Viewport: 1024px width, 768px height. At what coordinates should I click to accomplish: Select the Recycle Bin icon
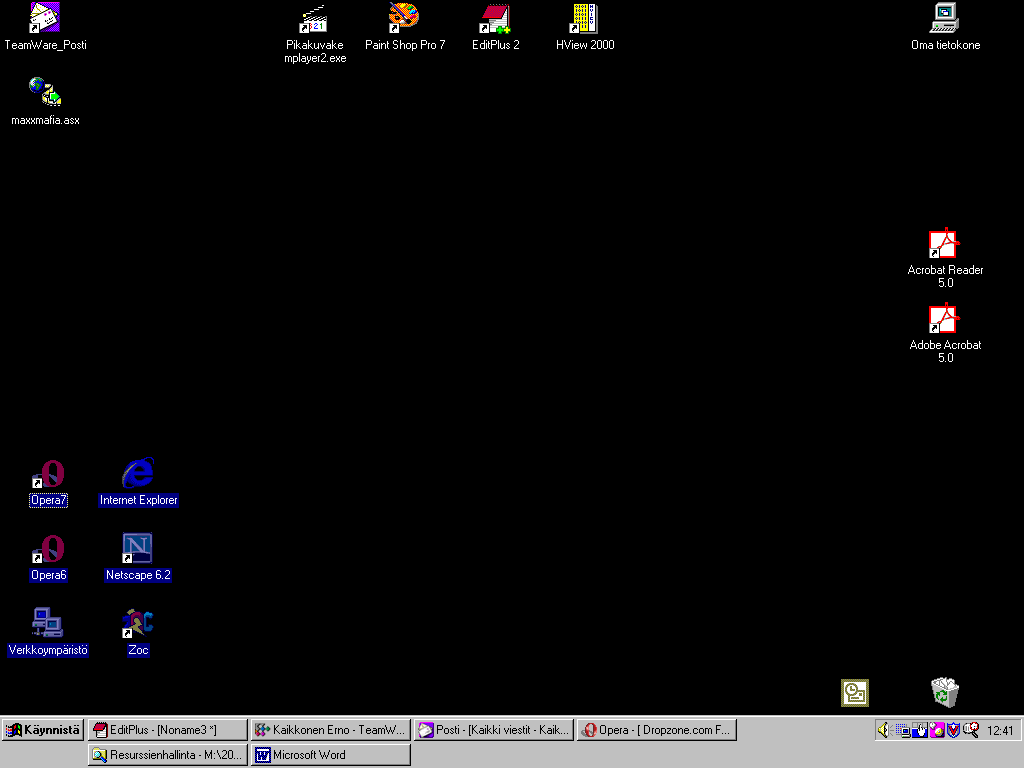pos(945,692)
